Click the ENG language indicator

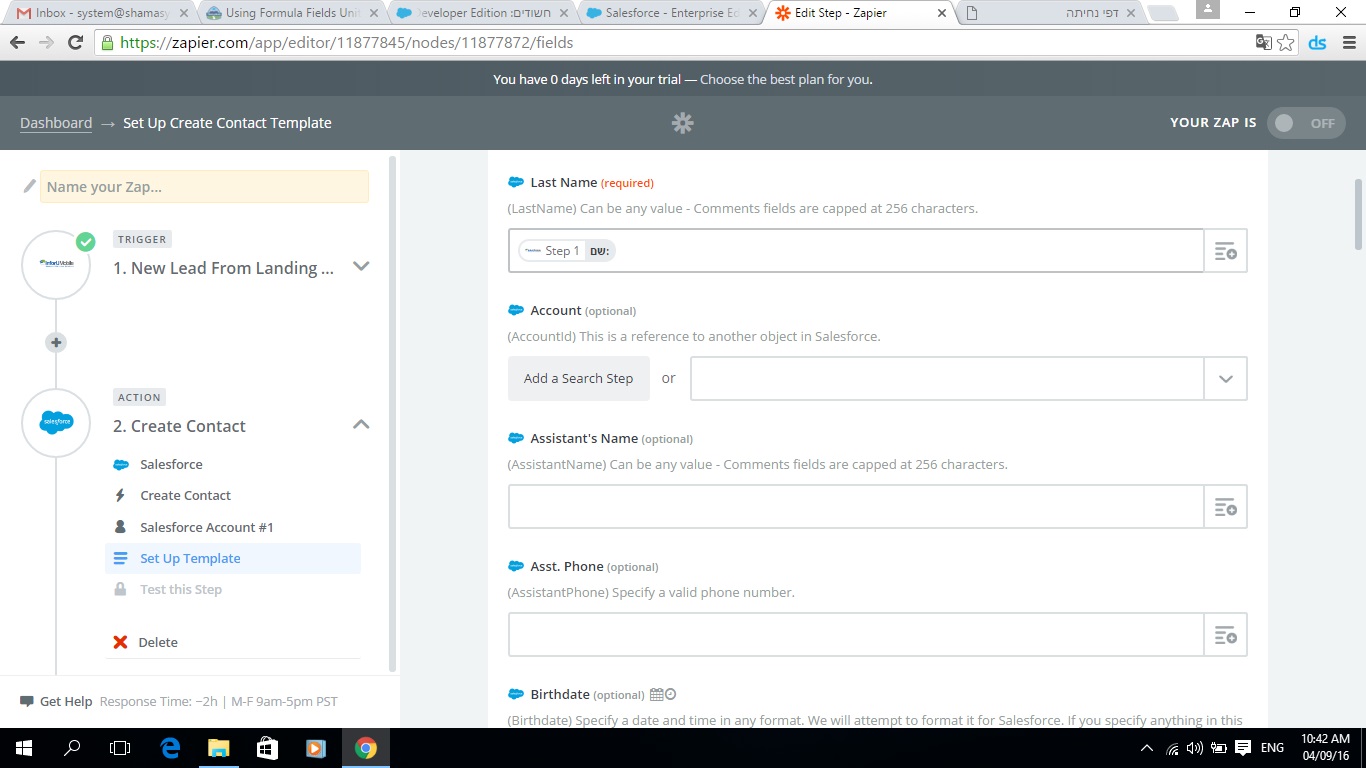[1272, 748]
